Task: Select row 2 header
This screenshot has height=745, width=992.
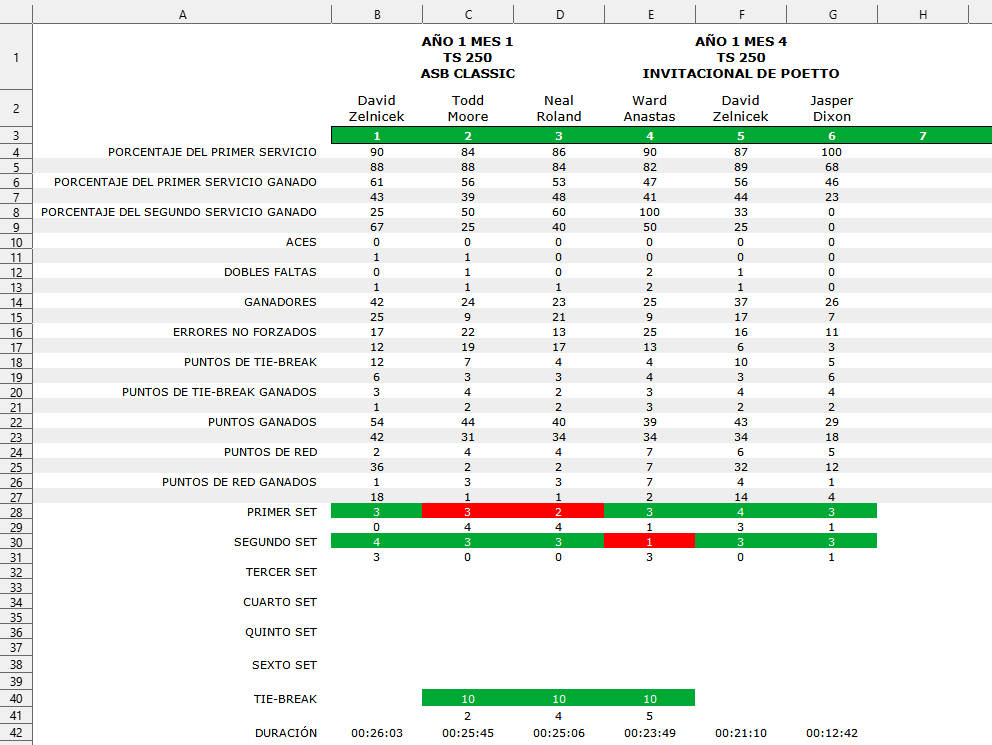Action: click(16, 109)
